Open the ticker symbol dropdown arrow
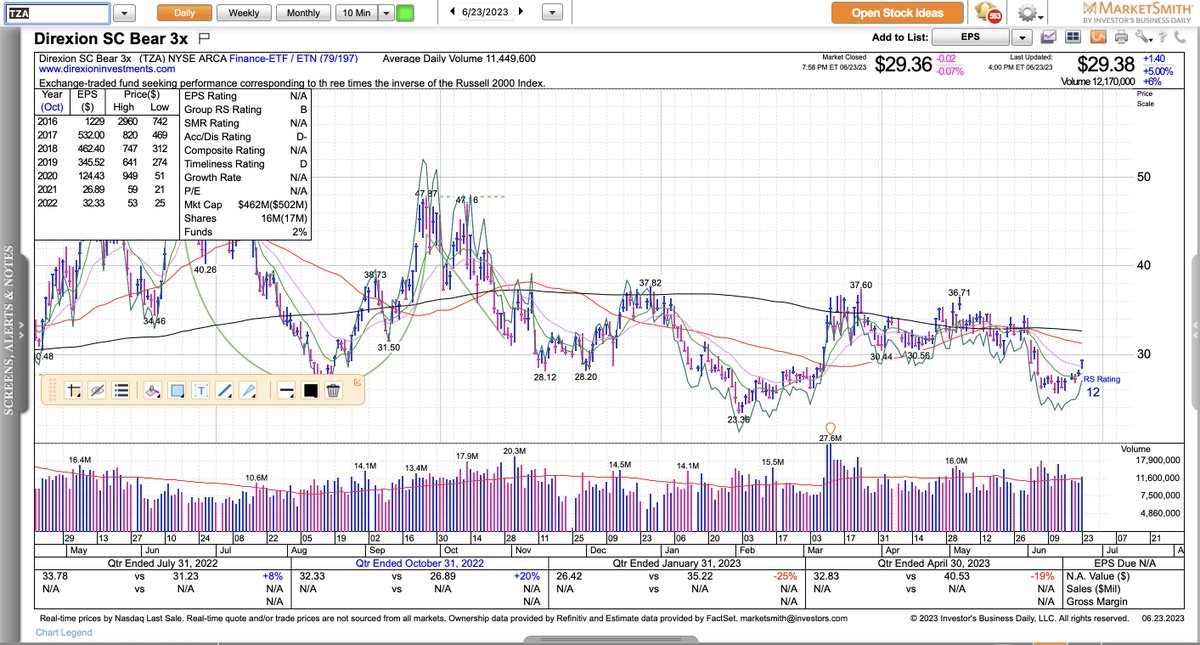Screen dimensions: 1200x645 pyautogui.click(x=125, y=13)
